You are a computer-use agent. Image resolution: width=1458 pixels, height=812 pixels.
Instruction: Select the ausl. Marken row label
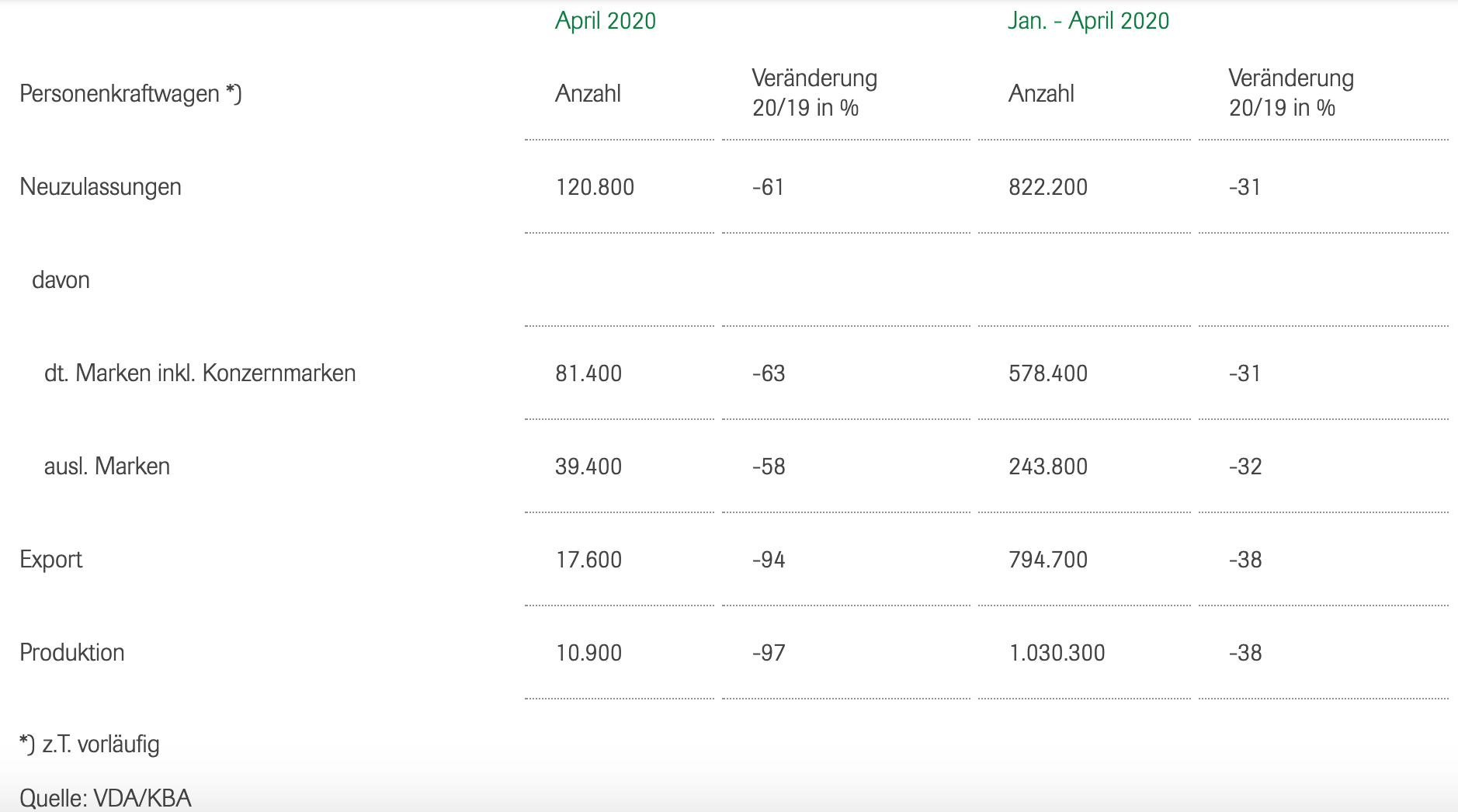[x=107, y=467]
